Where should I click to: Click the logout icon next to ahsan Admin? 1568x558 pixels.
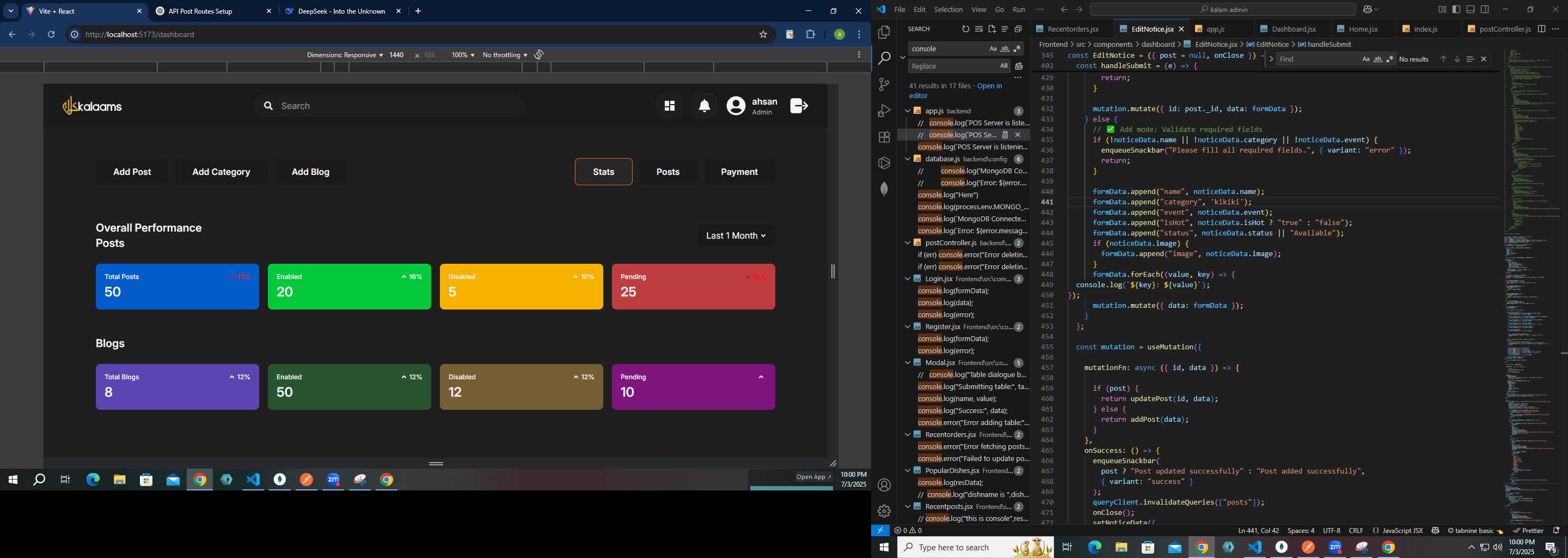tap(799, 106)
